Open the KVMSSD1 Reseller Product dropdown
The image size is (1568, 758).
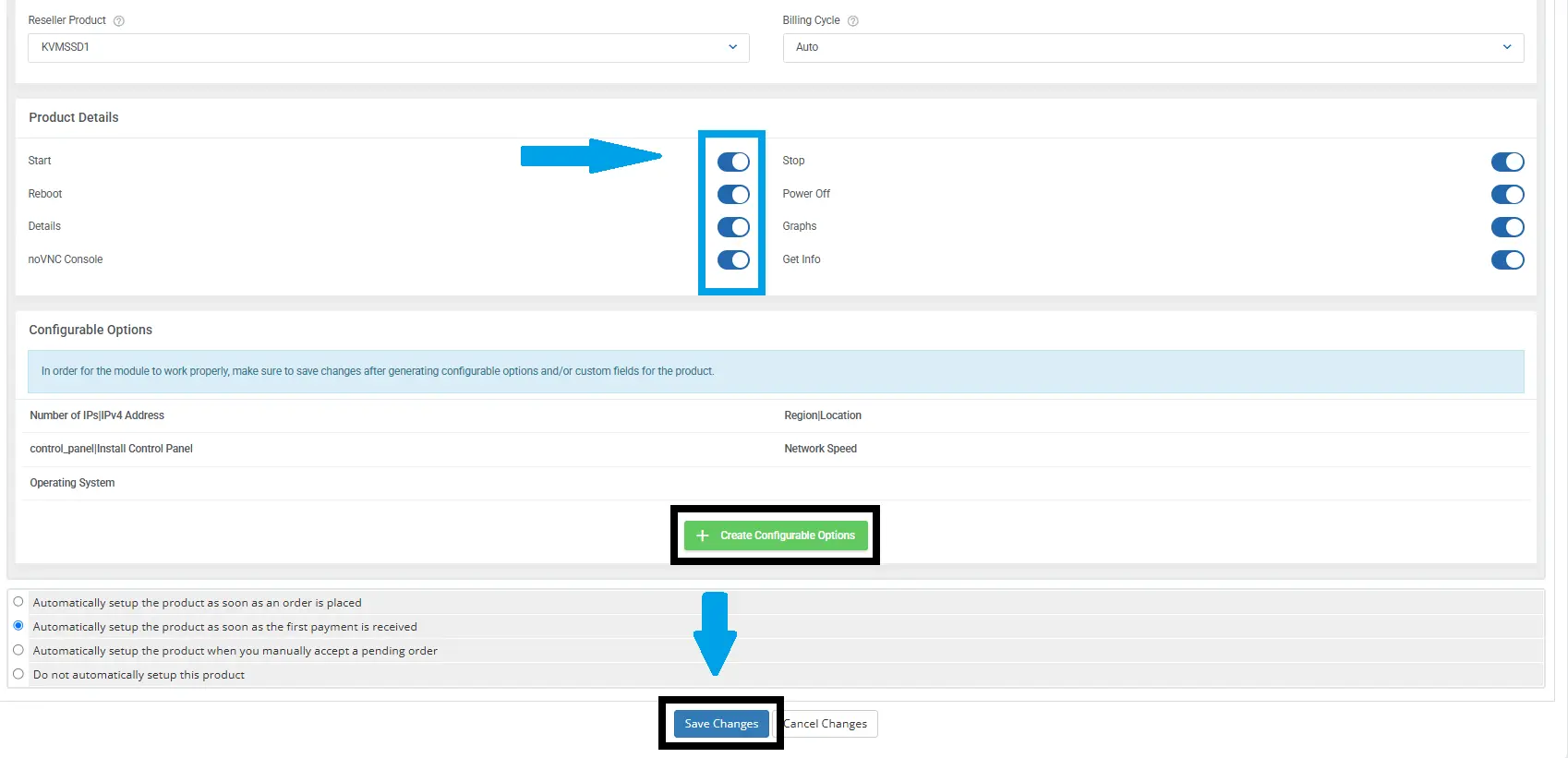(x=388, y=47)
